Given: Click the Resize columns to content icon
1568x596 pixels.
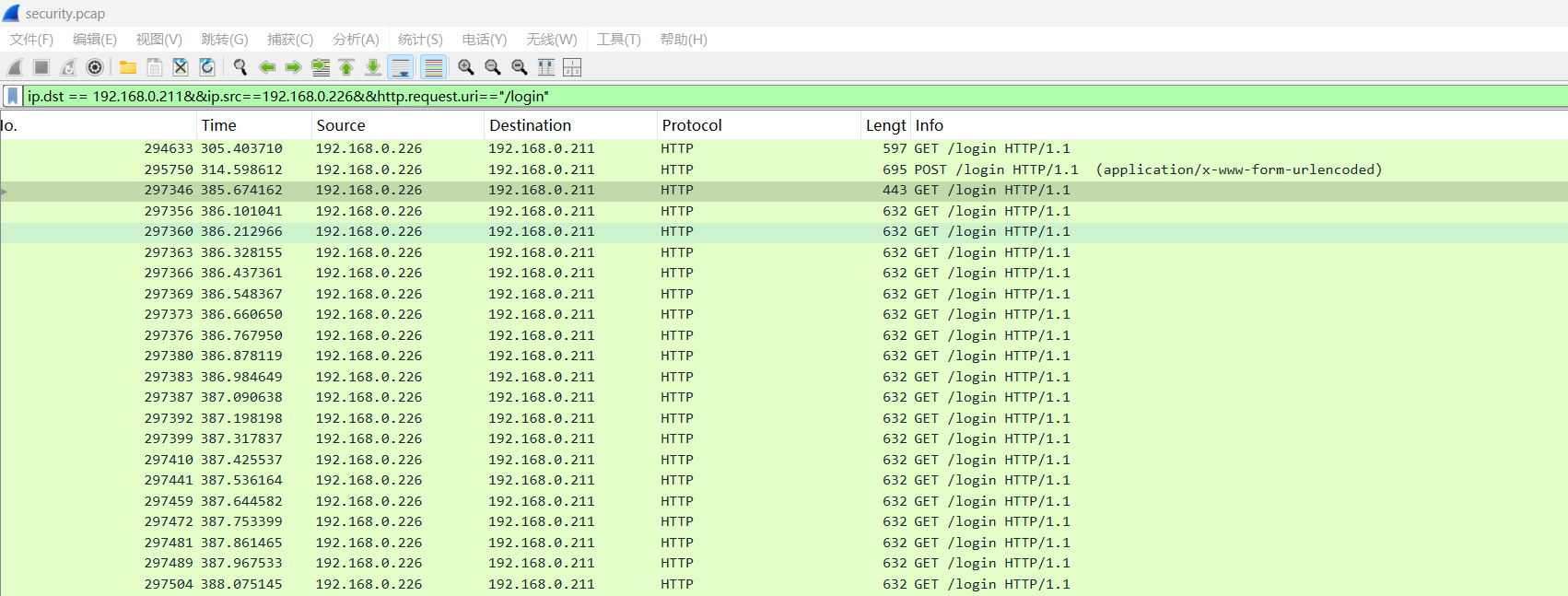Looking at the screenshot, I should click(x=546, y=67).
